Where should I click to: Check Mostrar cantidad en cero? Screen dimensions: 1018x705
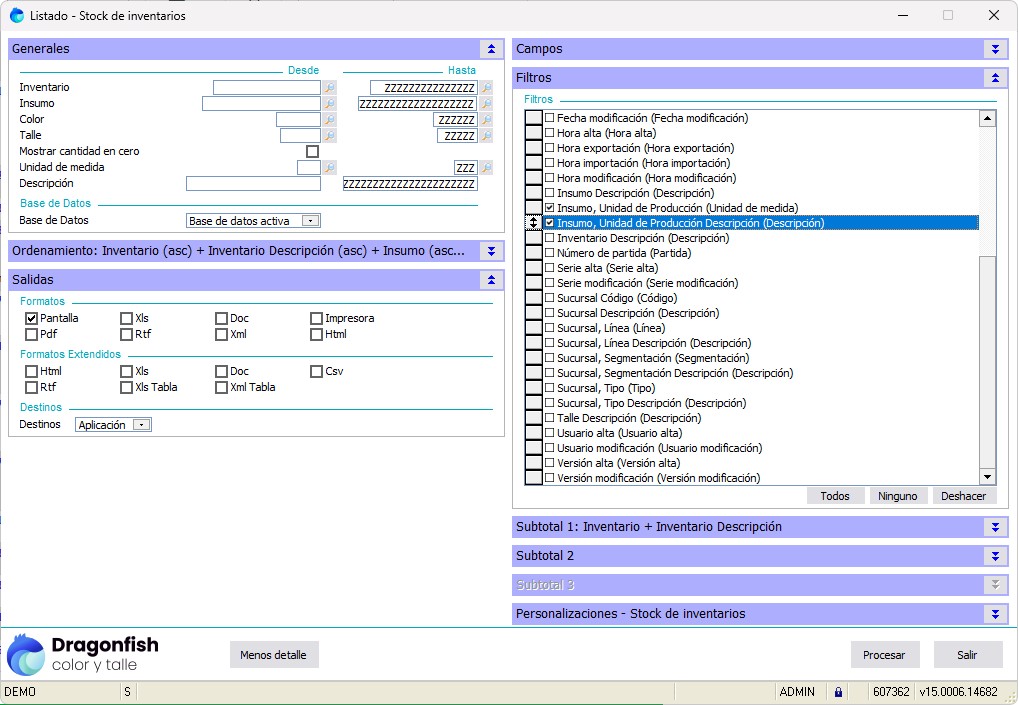[312, 152]
